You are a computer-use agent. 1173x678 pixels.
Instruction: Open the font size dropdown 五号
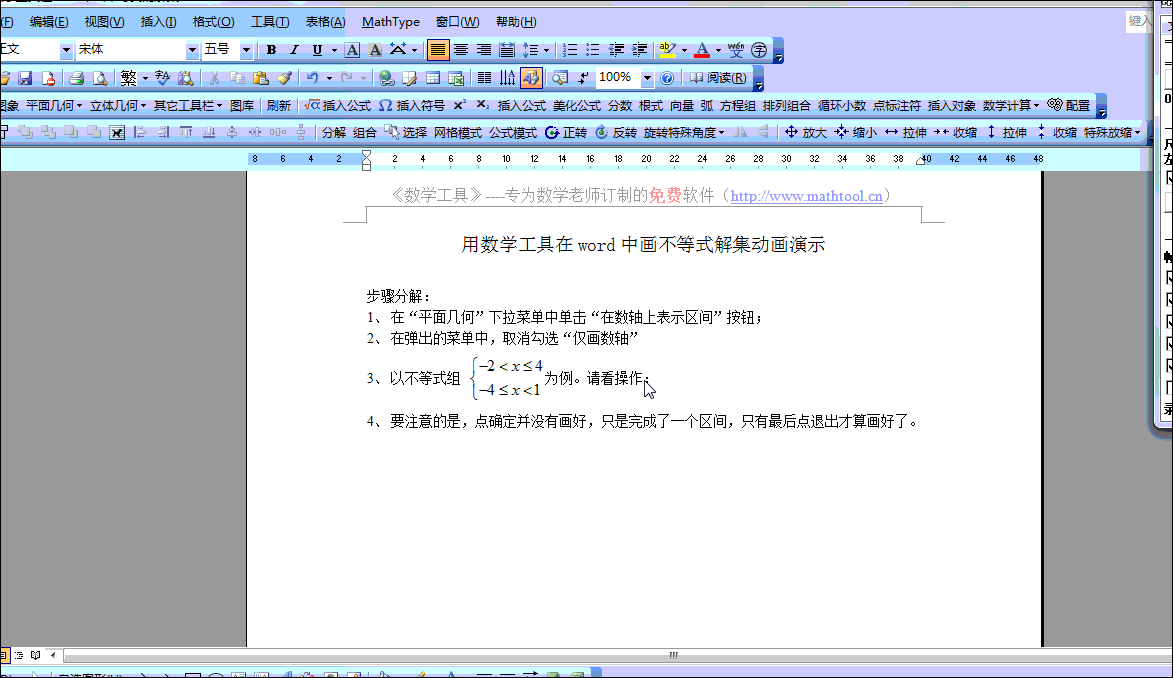coord(246,50)
